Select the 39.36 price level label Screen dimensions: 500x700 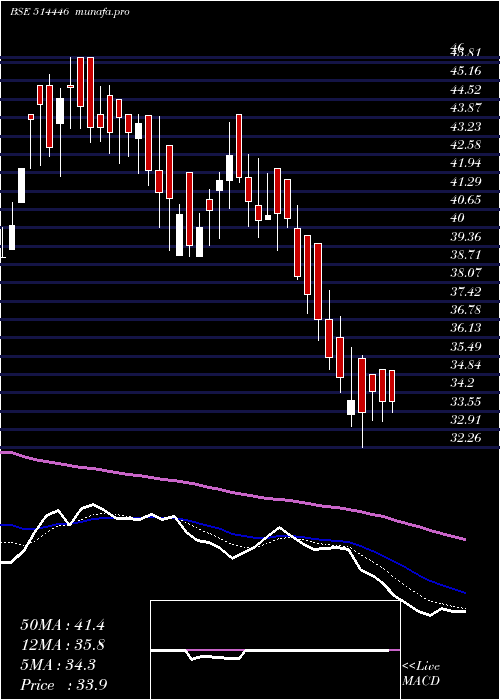pos(466,237)
